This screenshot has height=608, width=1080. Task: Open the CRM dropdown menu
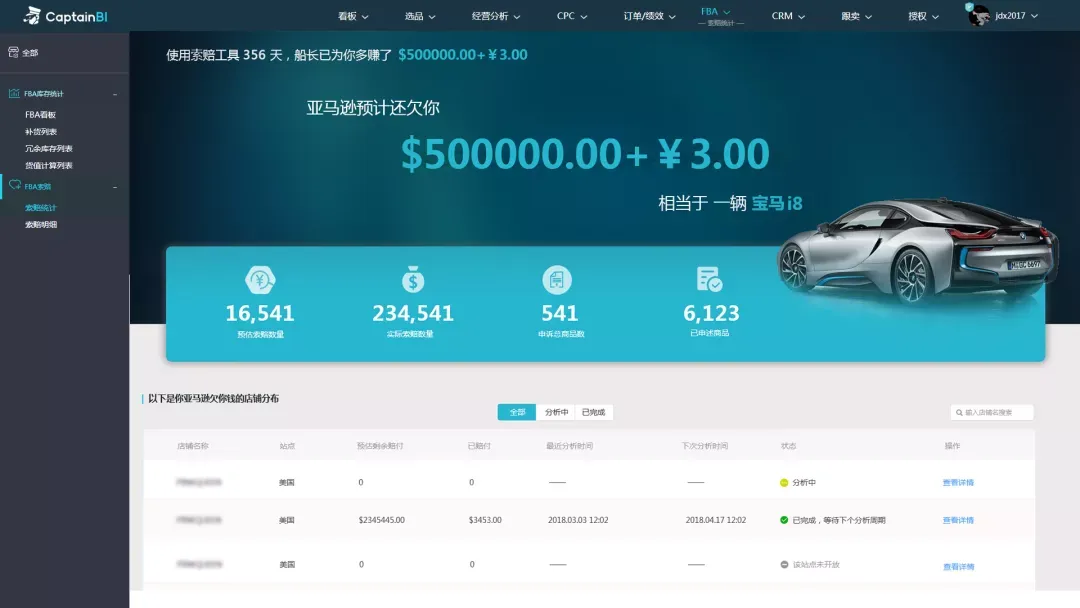pos(788,16)
